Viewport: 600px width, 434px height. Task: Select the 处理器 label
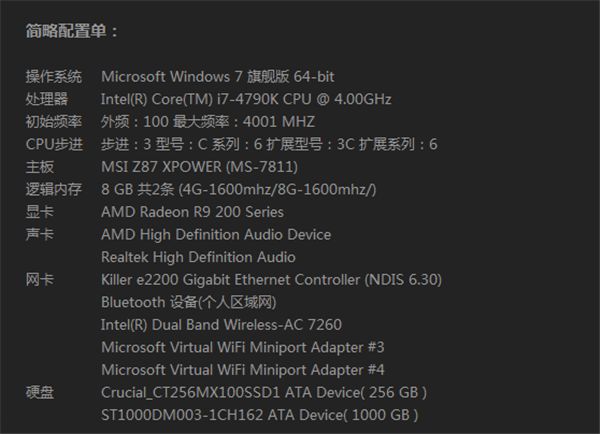point(47,99)
